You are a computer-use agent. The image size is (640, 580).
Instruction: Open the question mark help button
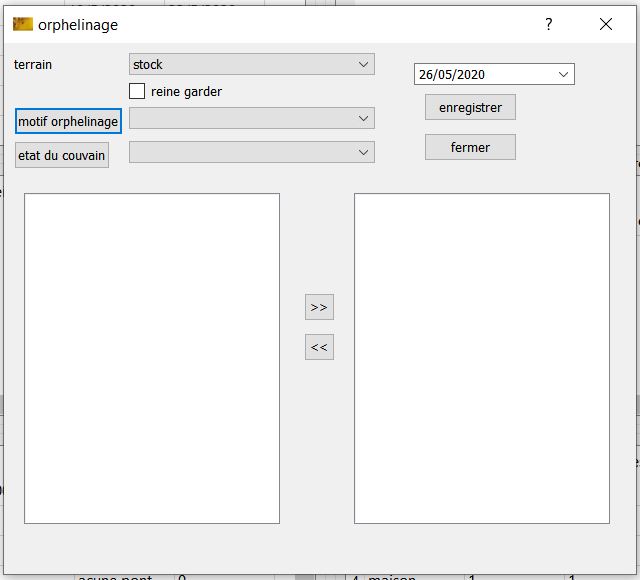(548, 24)
